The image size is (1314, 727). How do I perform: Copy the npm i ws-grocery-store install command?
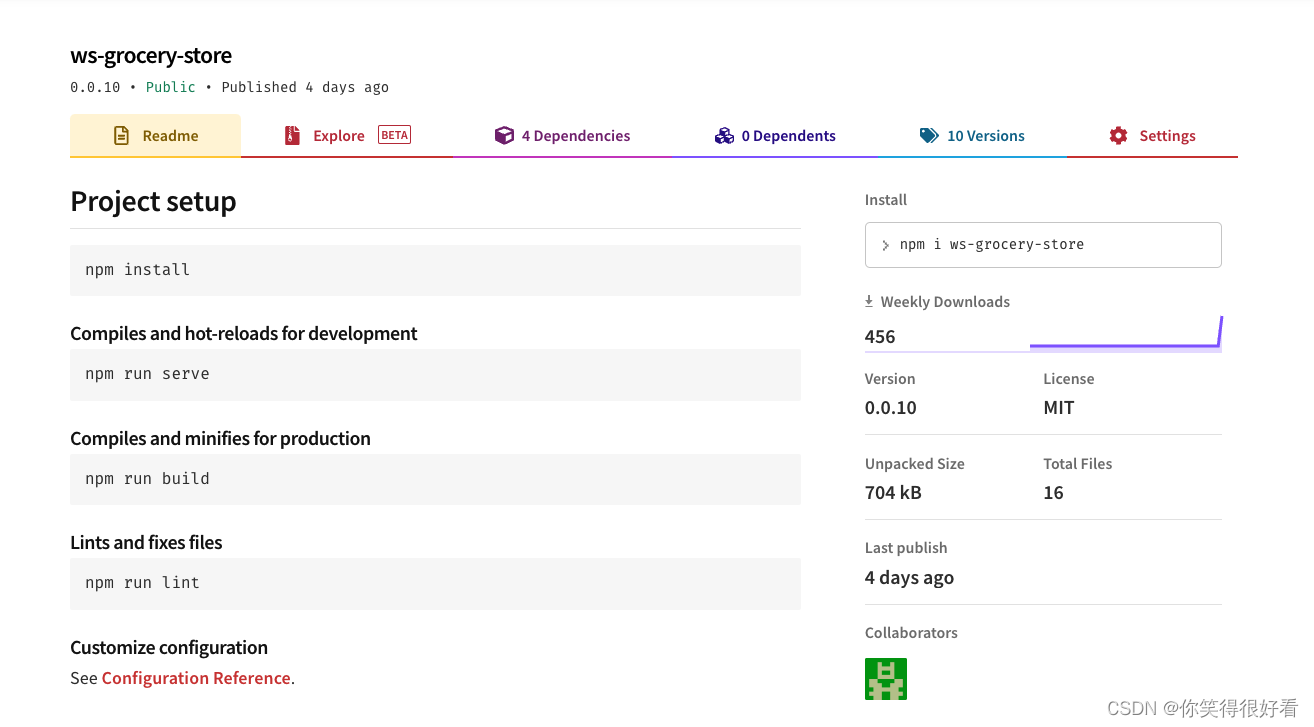(1043, 245)
